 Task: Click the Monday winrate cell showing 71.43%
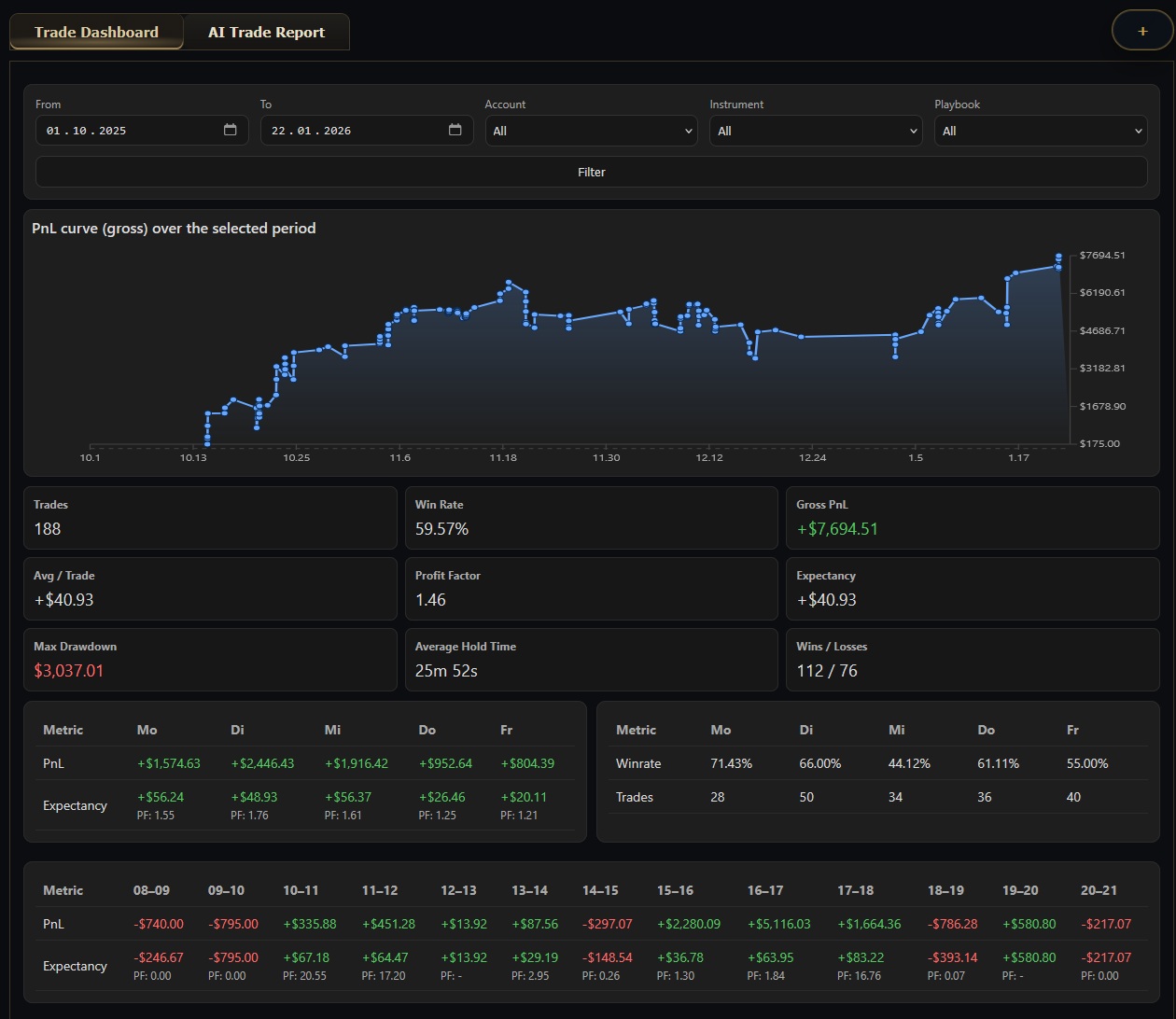(x=732, y=763)
